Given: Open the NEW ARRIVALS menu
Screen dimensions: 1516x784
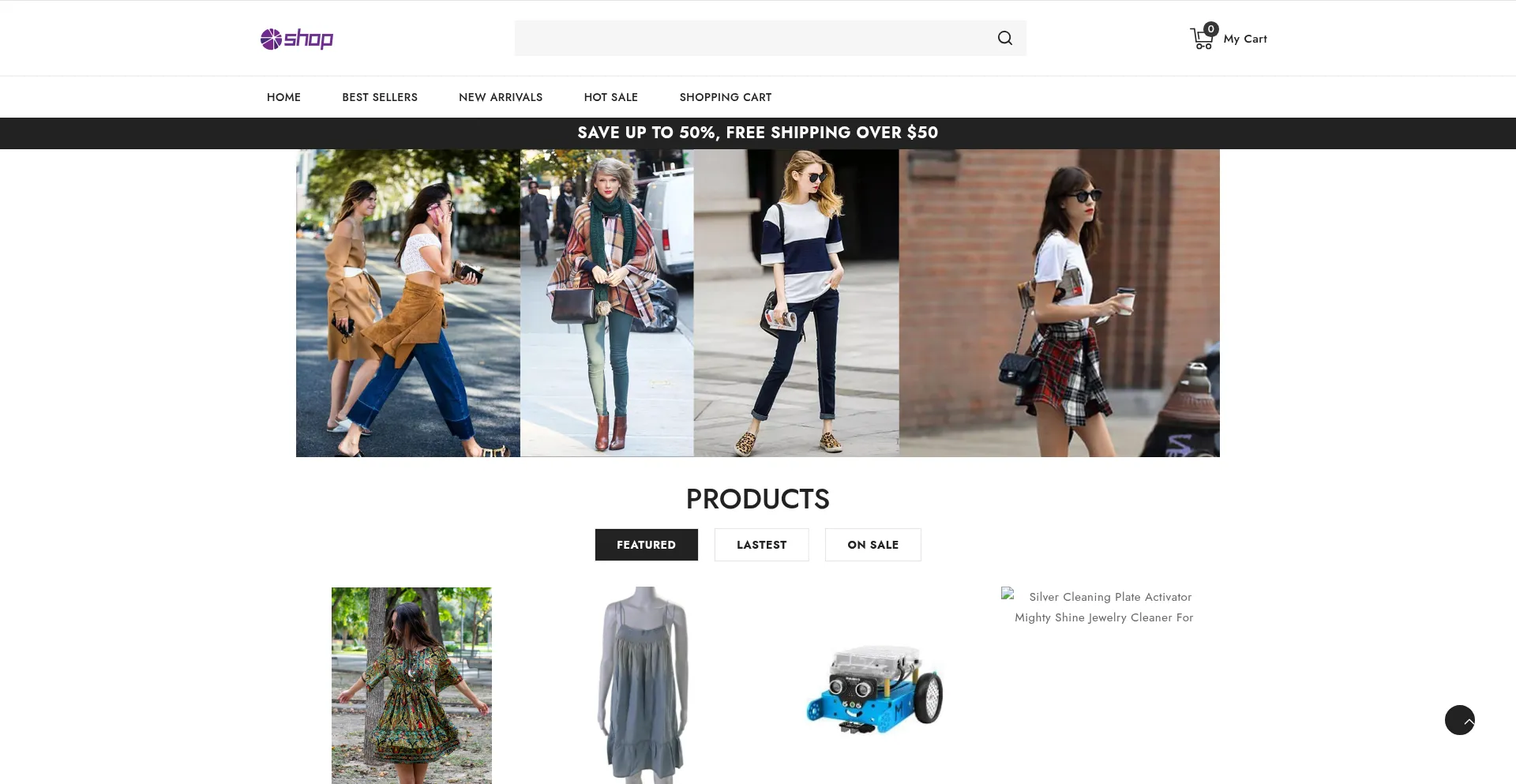Looking at the screenshot, I should [501, 97].
